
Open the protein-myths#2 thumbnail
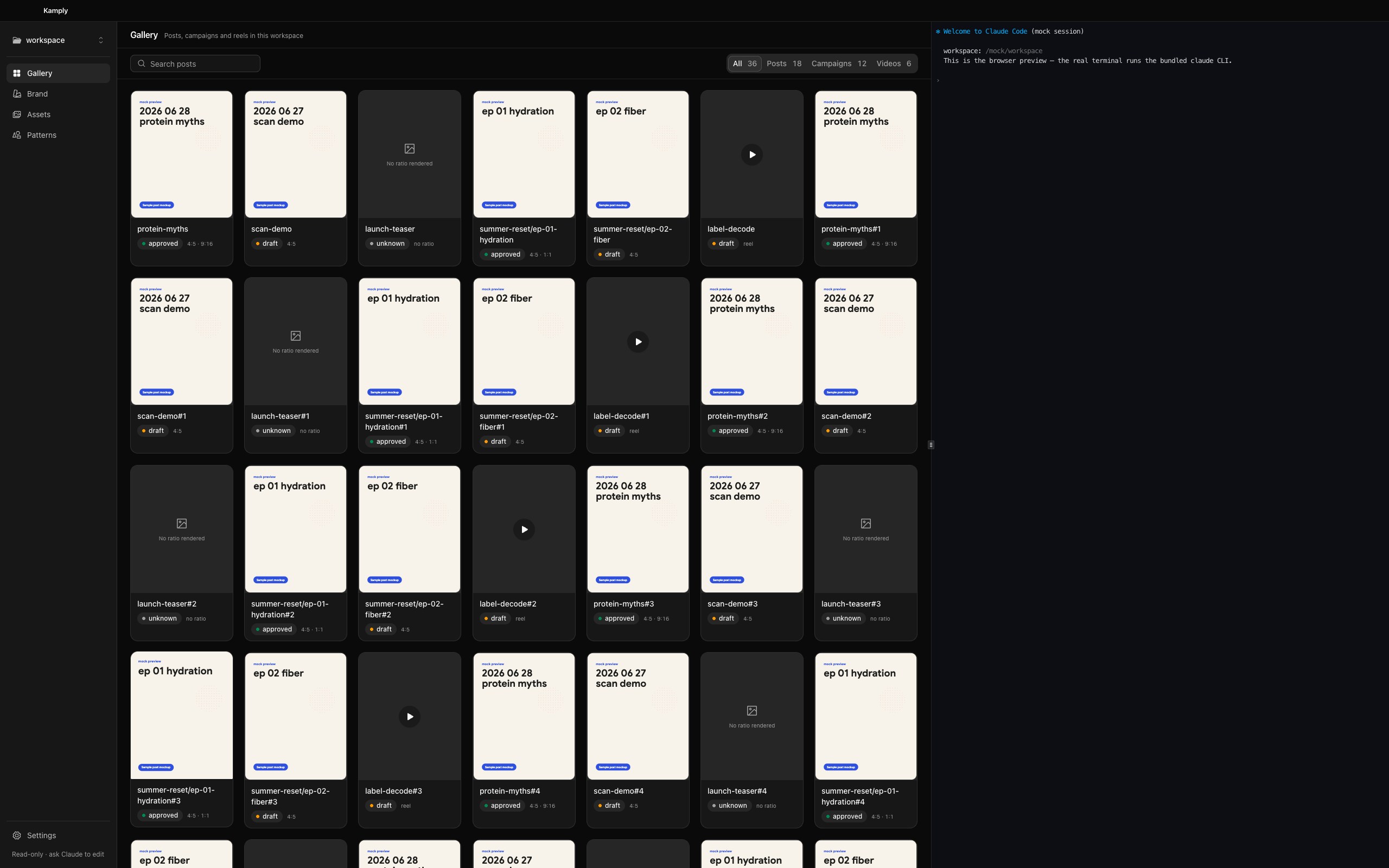click(752, 342)
